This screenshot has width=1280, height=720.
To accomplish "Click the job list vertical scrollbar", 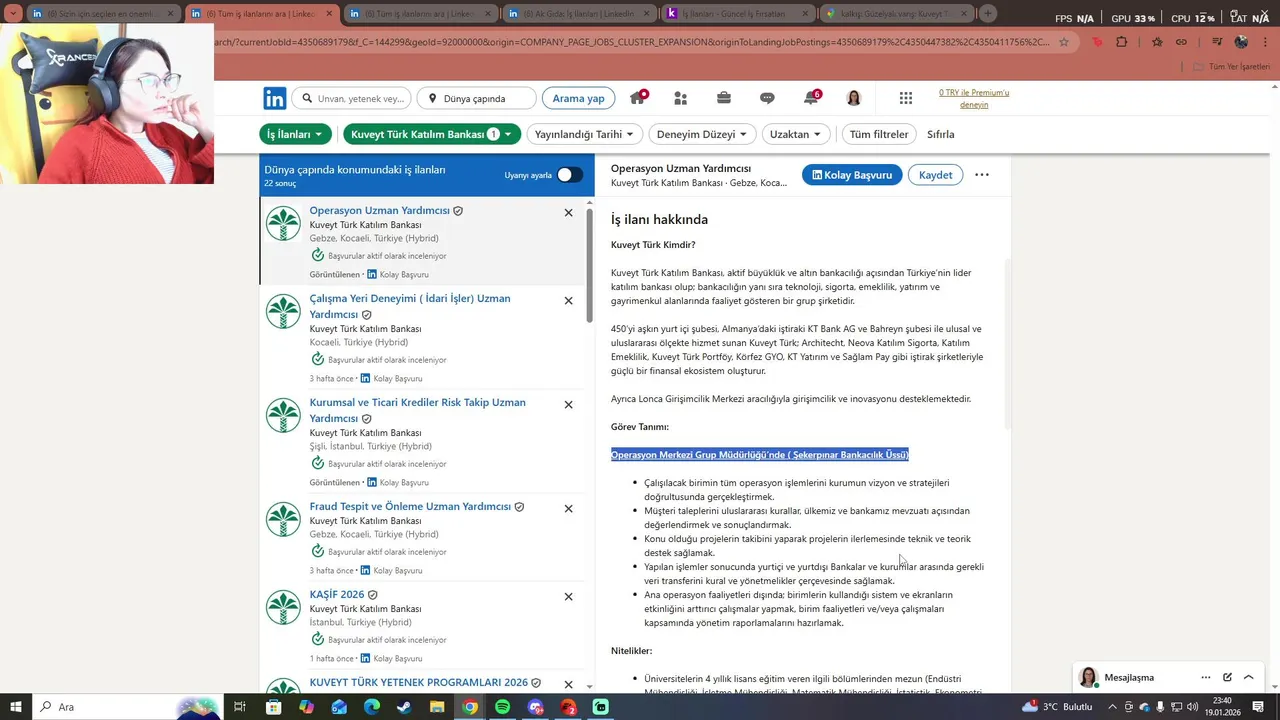I will (x=589, y=265).
